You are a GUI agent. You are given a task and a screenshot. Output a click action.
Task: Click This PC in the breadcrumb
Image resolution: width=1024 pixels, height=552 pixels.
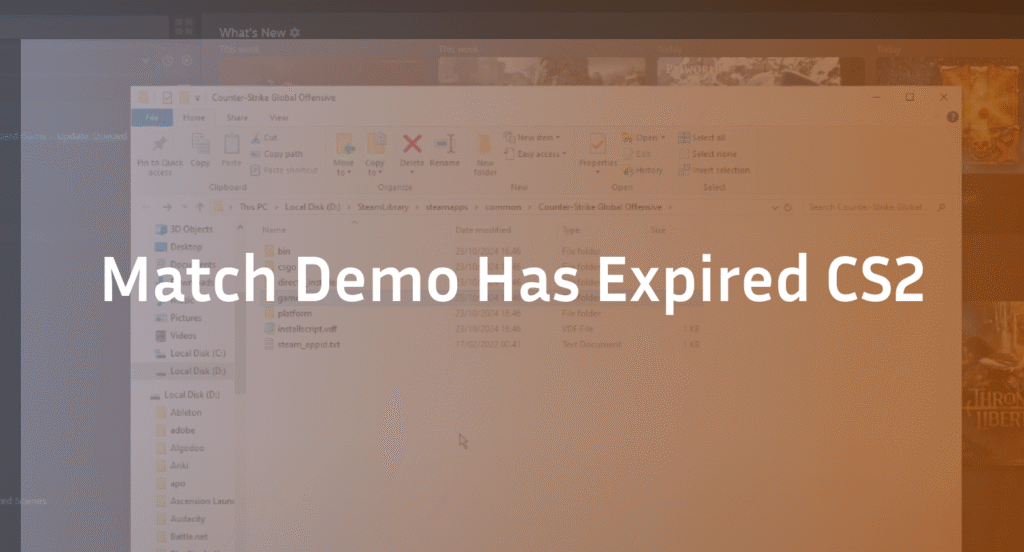[253, 207]
